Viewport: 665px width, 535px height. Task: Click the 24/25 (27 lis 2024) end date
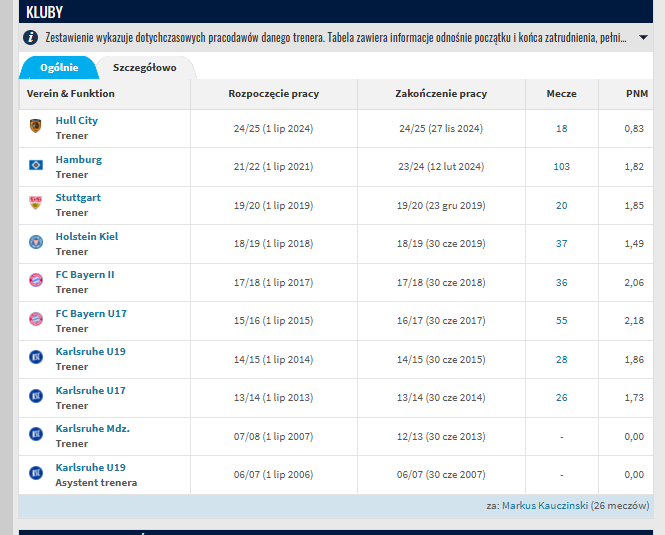click(441, 129)
